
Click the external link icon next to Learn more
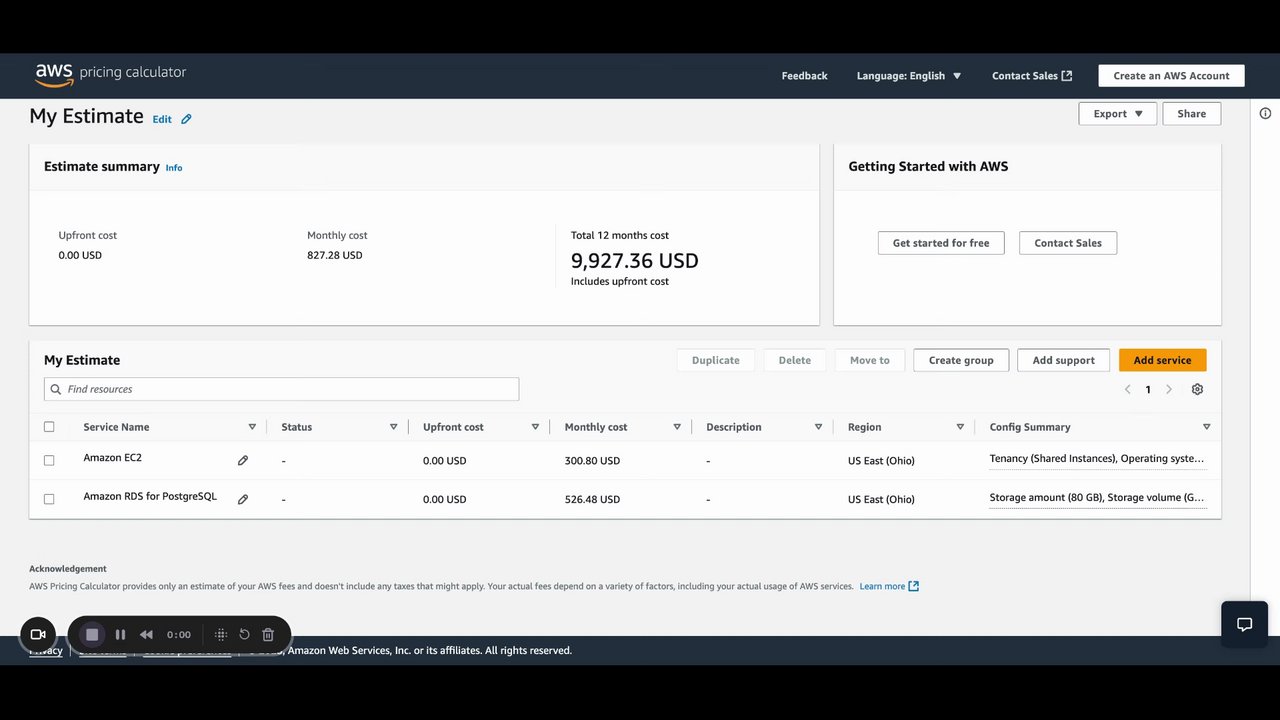click(913, 586)
